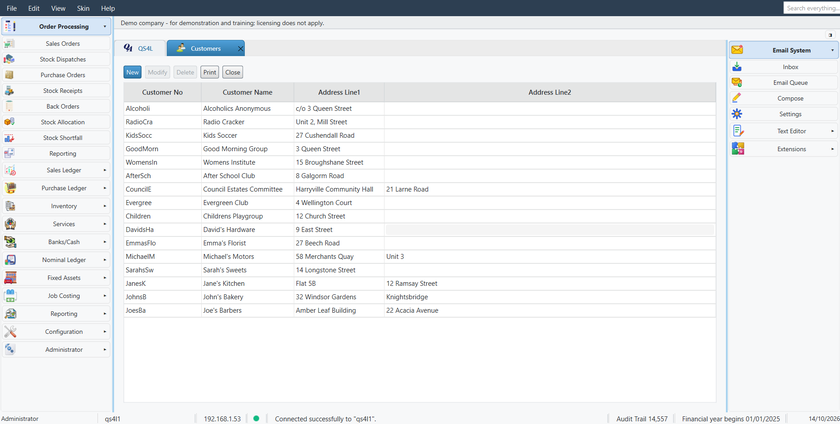Click the Stock Shortfall icon

(x=9, y=138)
